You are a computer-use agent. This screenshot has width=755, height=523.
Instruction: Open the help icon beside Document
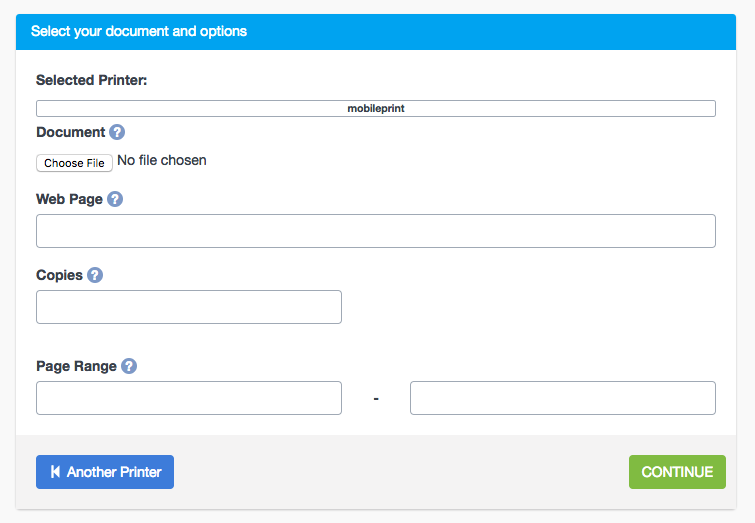(x=117, y=132)
